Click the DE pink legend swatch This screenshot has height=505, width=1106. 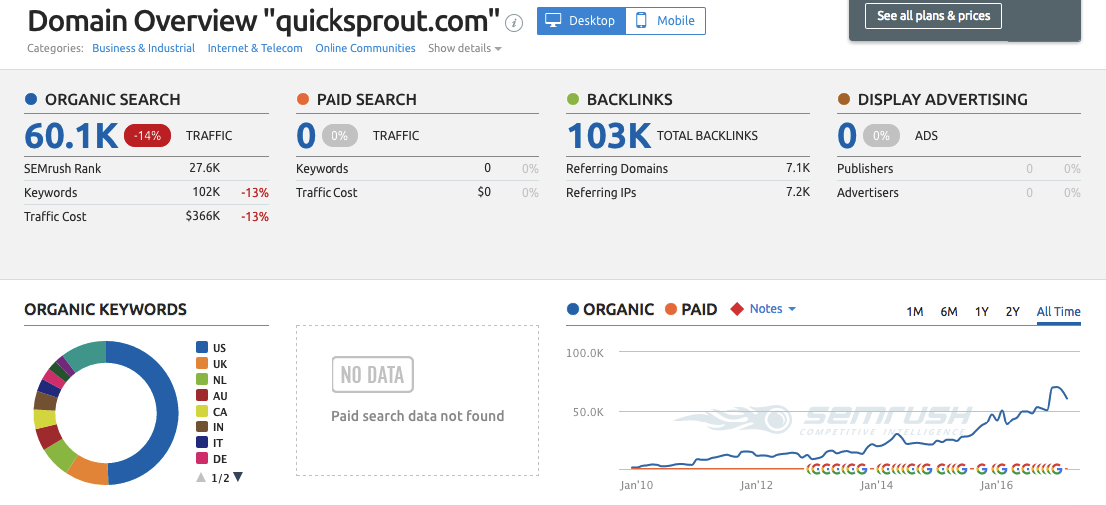tap(202, 459)
